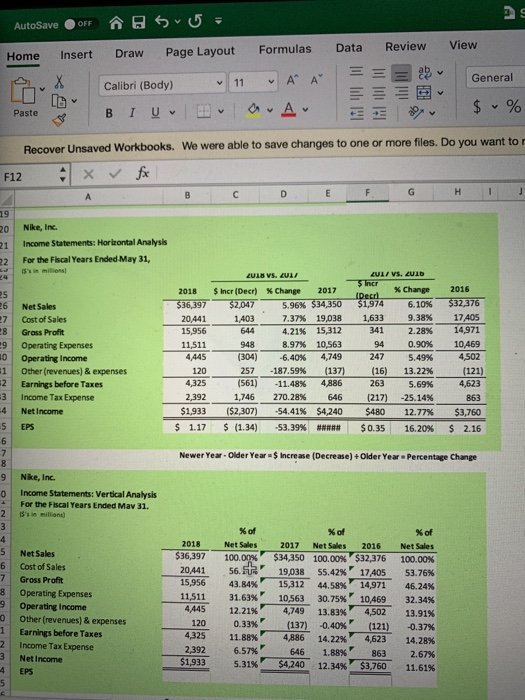Toggle Italic formatting
Screen dimensions: 525x700
tap(132, 112)
